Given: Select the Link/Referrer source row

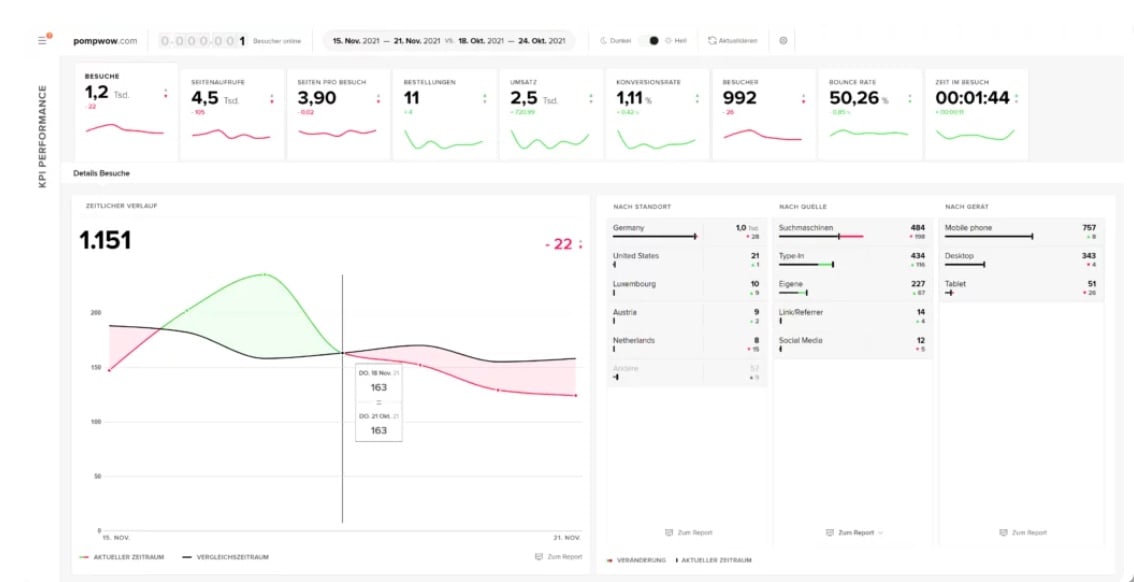Looking at the screenshot, I should point(853,316).
